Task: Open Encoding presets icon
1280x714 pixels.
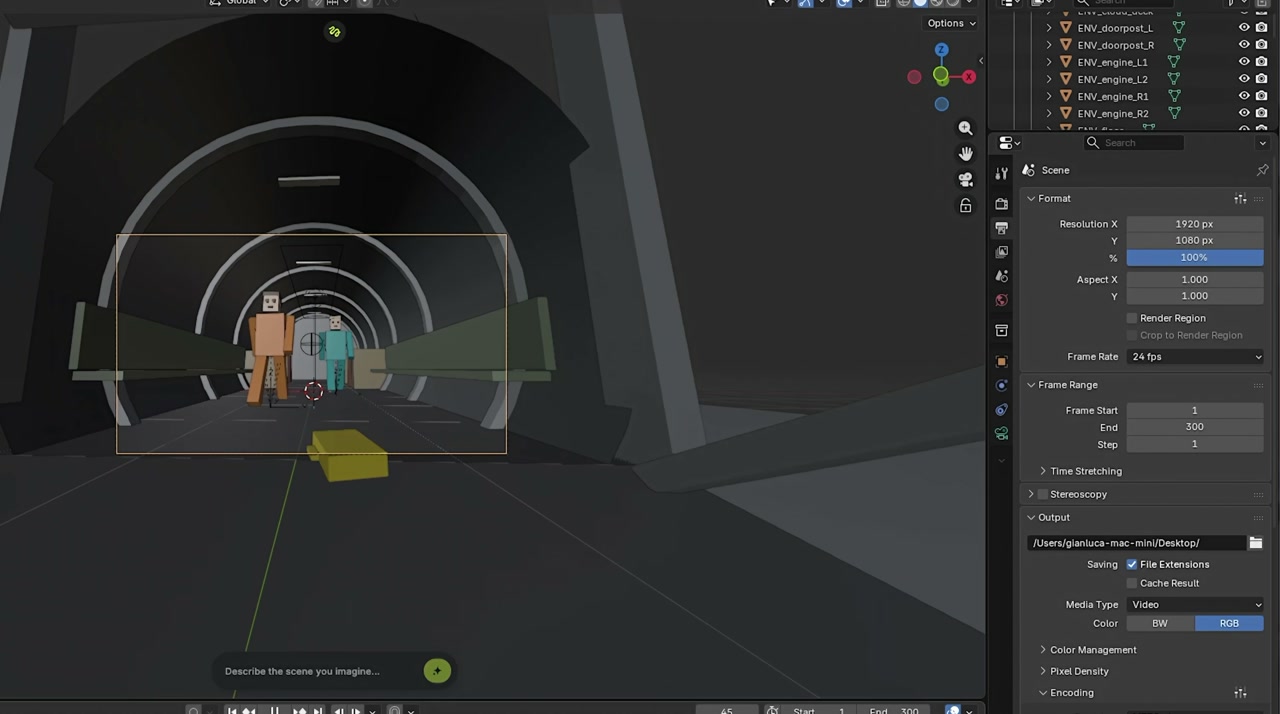Action: coord(1240,692)
